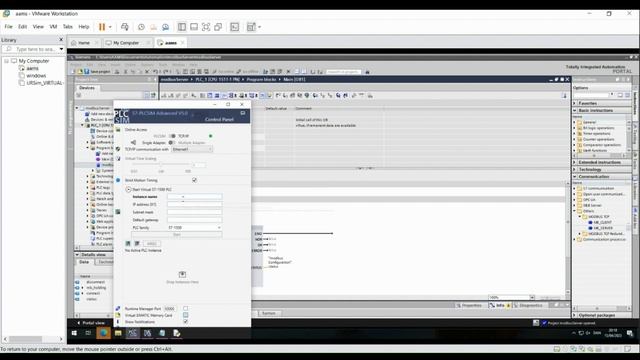The width and height of the screenshot is (640, 360).
Task: Toggle the Strict Motion Timing checkbox
Action: [x=194, y=180]
